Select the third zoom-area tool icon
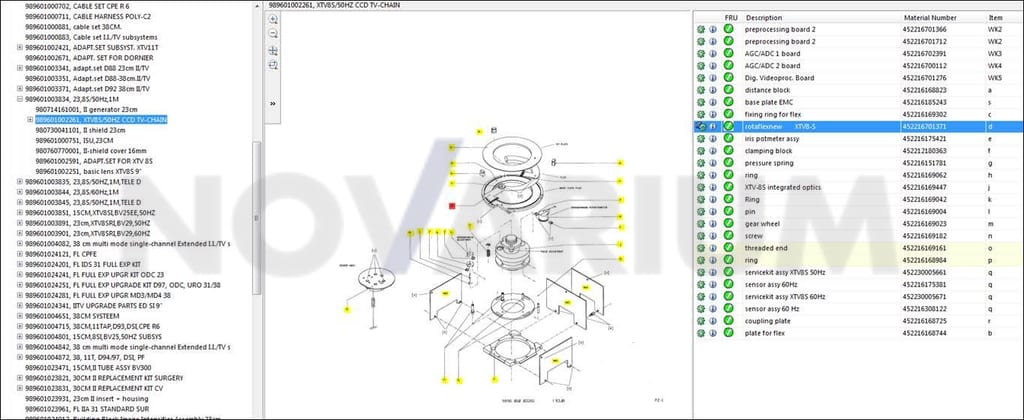Screen dimensions: 1024x420 click(273, 51)
